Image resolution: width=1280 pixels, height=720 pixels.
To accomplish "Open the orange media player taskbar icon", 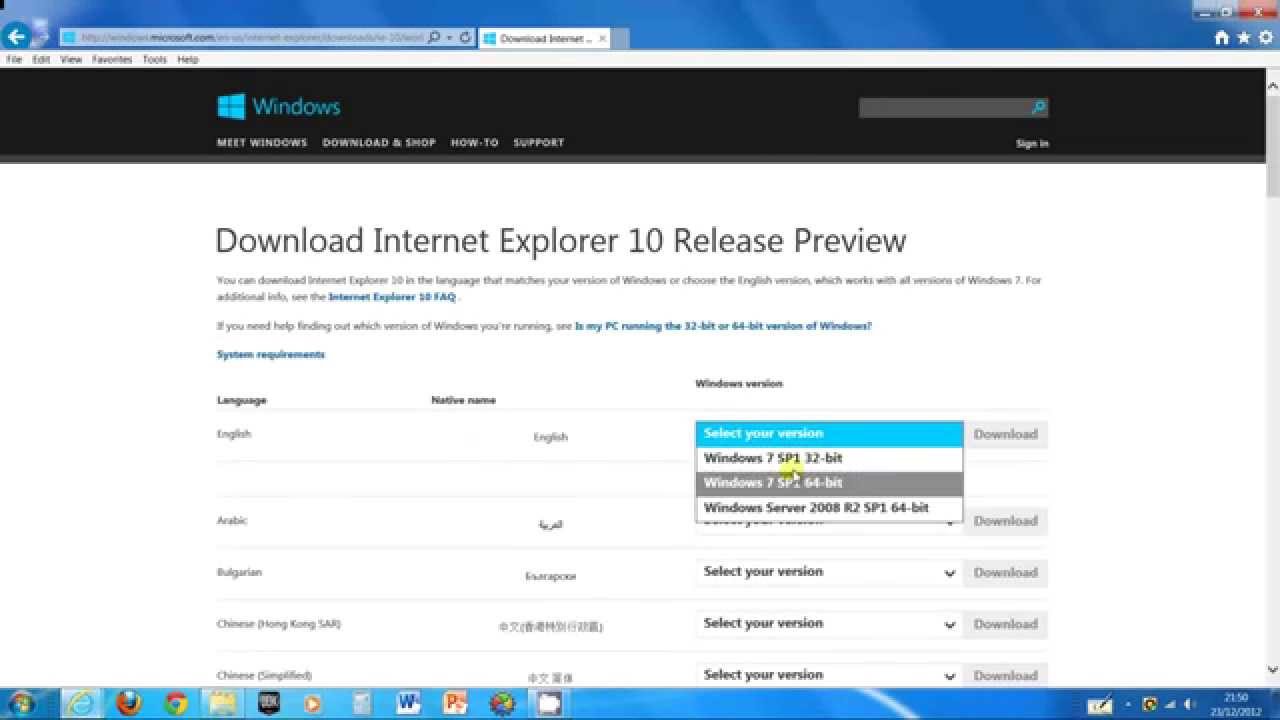I will tap(315, 703).
